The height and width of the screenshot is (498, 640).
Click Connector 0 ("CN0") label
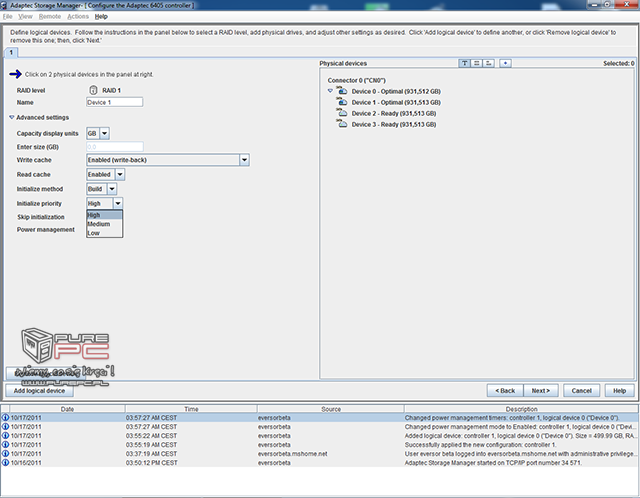coord(356,80)
